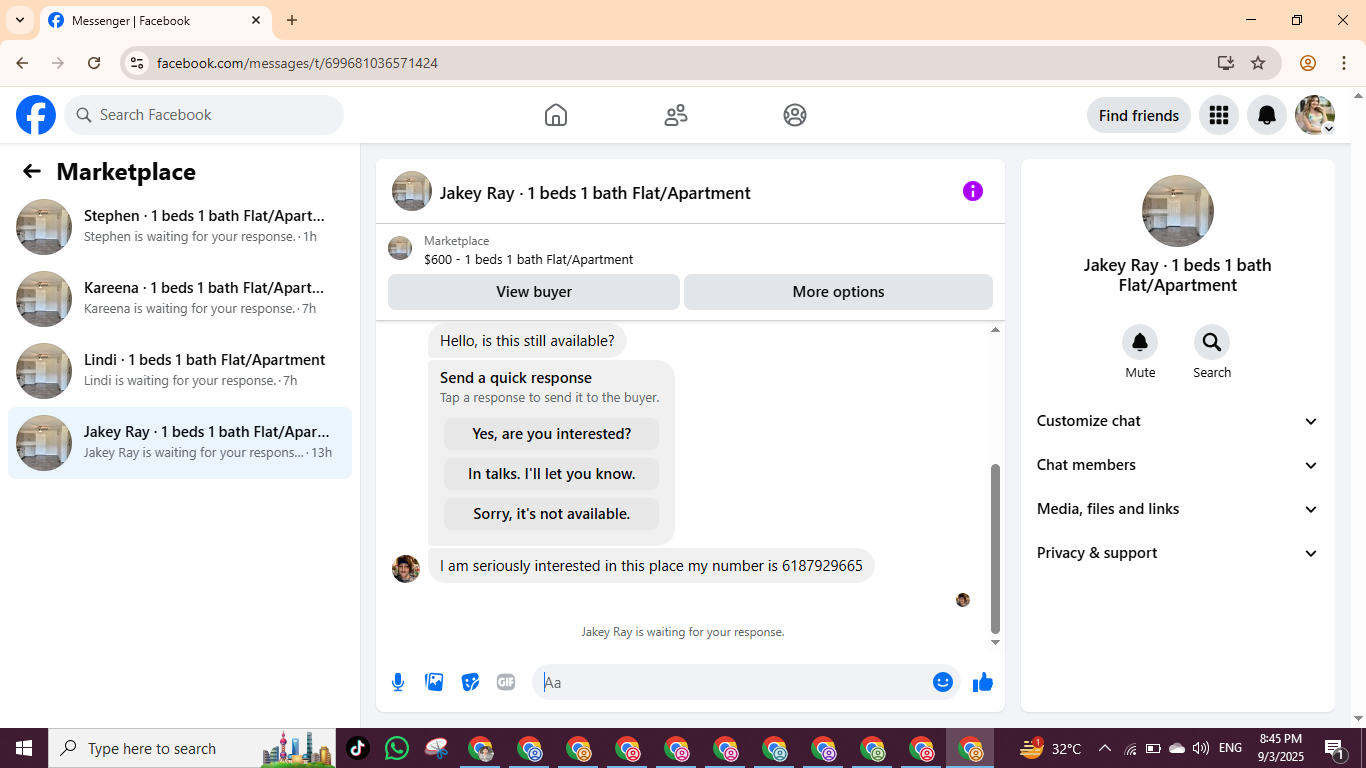
Task: Click More options button
Action: 838,292
